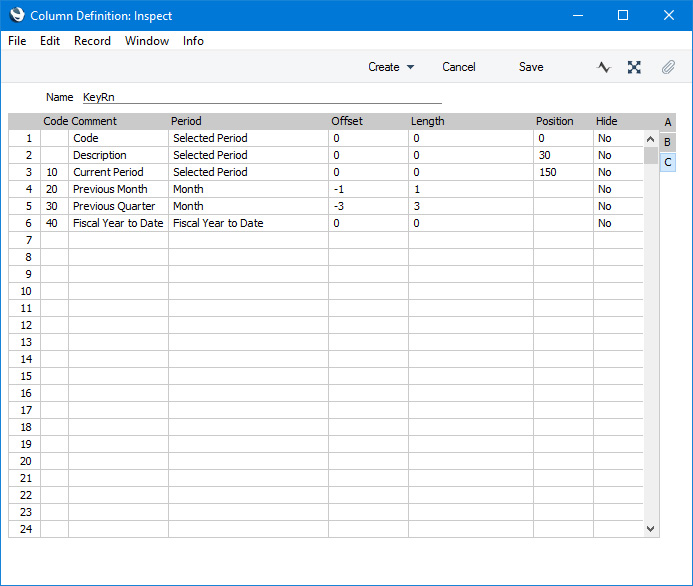Click 'Description' comment cell in row 2
The width and height of the screenshot is (693, 586).
(x=118, y=155)
